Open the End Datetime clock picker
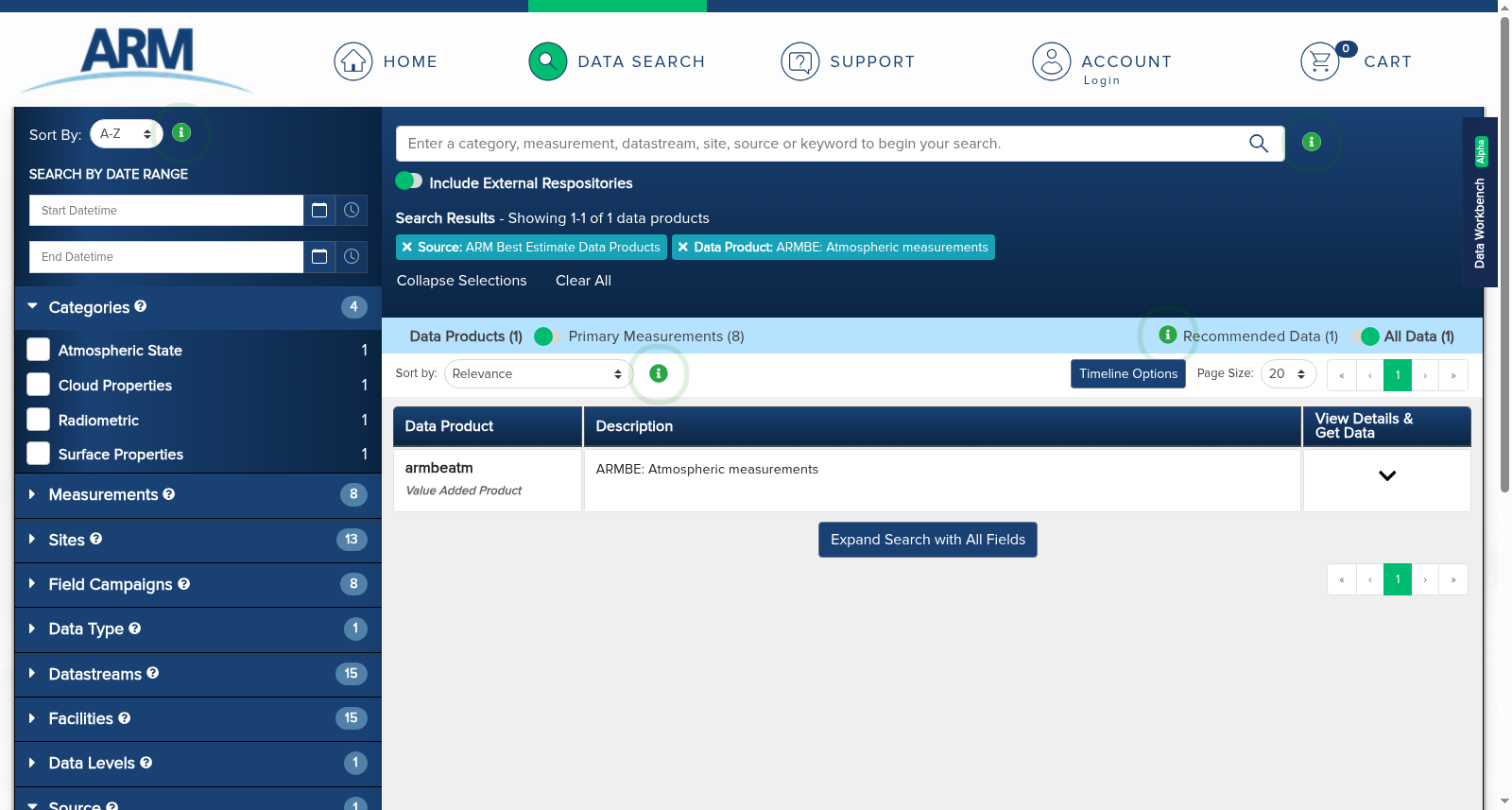This screenshot has height=810, width=1512. [x=352, y=256]
